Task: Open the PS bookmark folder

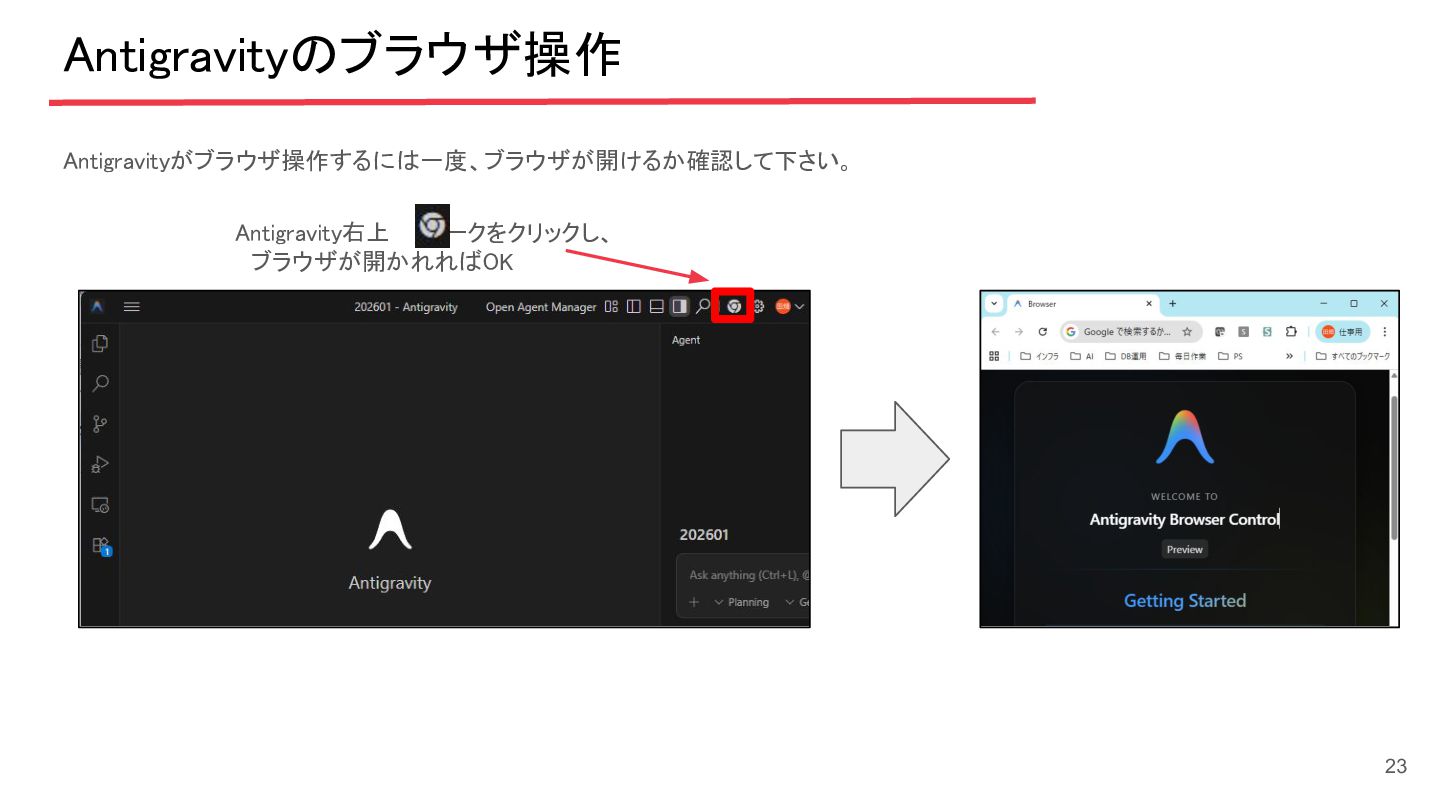Action: click(x=1231, y=356)
